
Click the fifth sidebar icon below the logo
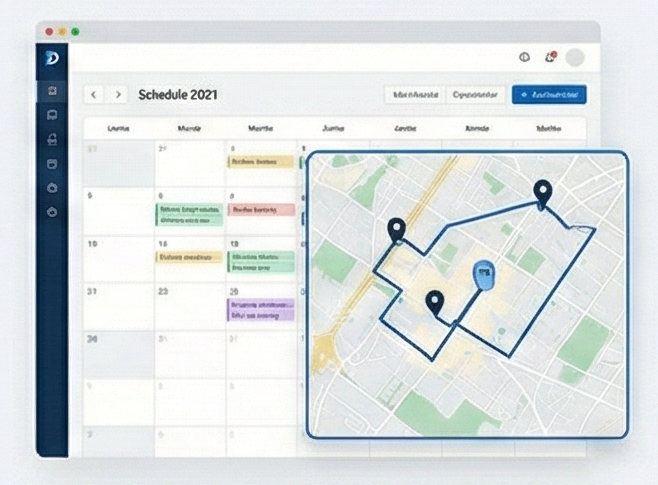click(x=52, y=188)
